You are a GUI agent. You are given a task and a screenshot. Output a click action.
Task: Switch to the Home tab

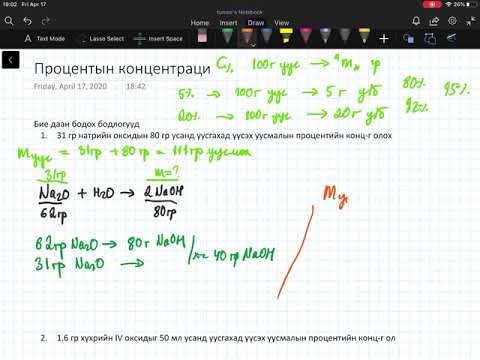pyautogui.click(x=200, y=23)
